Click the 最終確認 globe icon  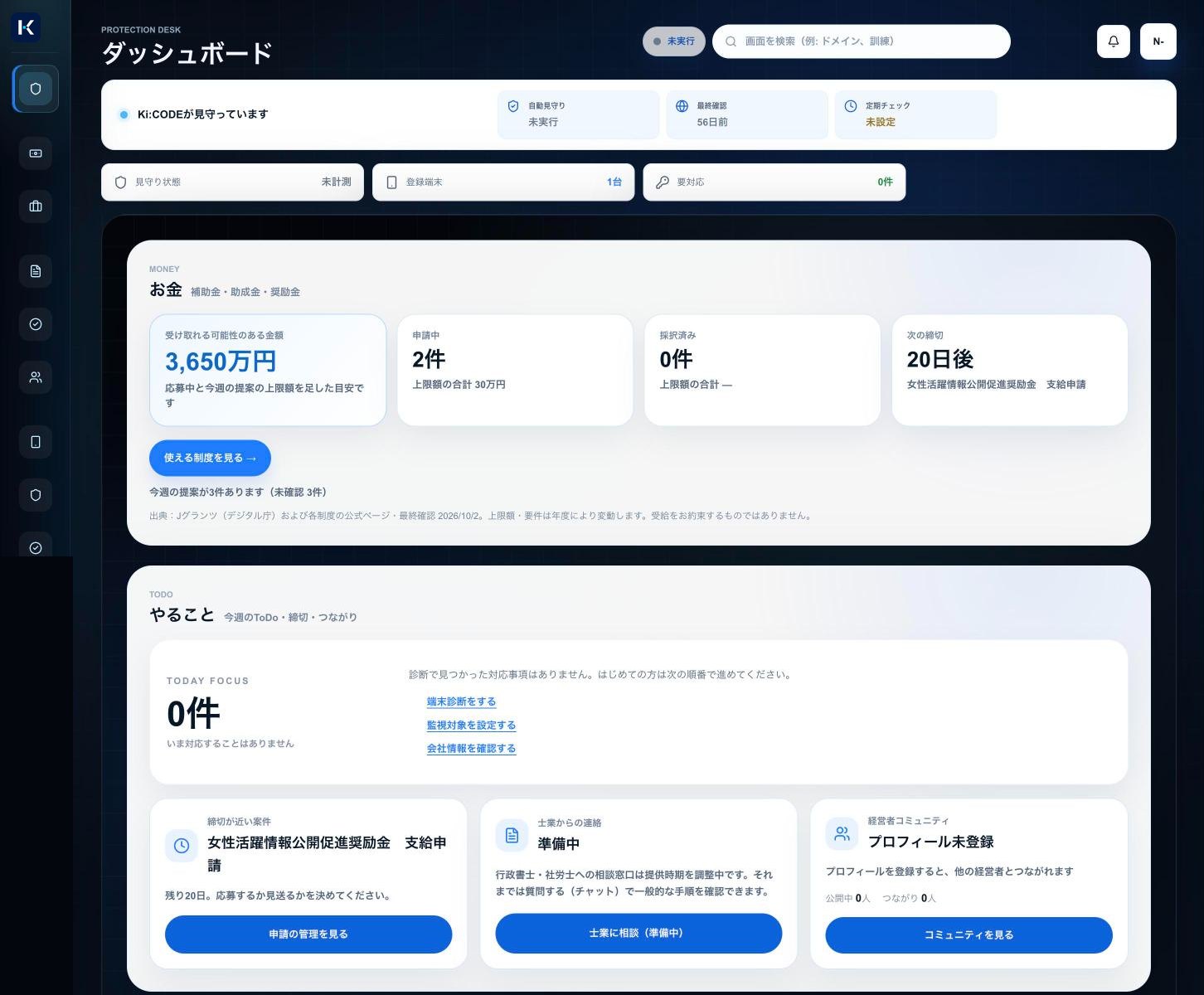tap(682, 106)
